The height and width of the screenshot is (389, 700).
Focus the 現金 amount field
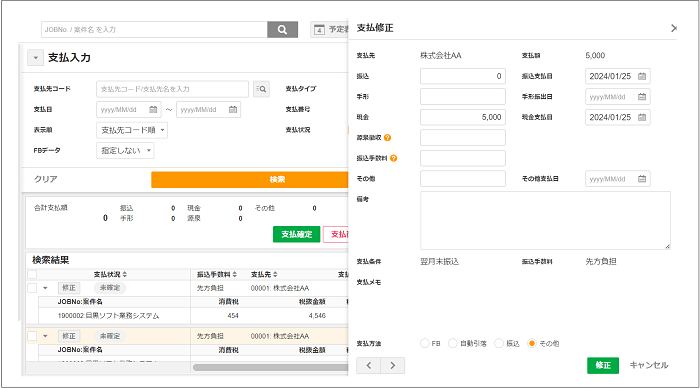[462, 117]
